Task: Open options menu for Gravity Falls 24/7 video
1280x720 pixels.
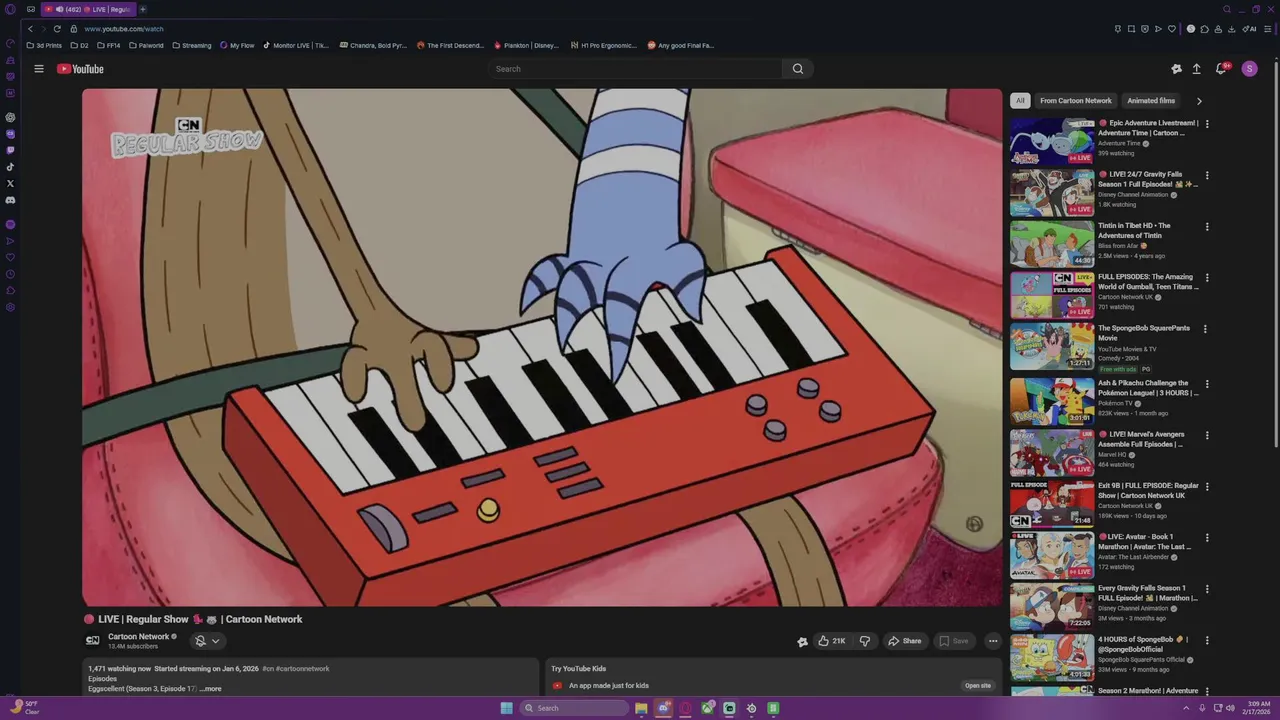Action: pyautogui.click(x=1207, y=175)
